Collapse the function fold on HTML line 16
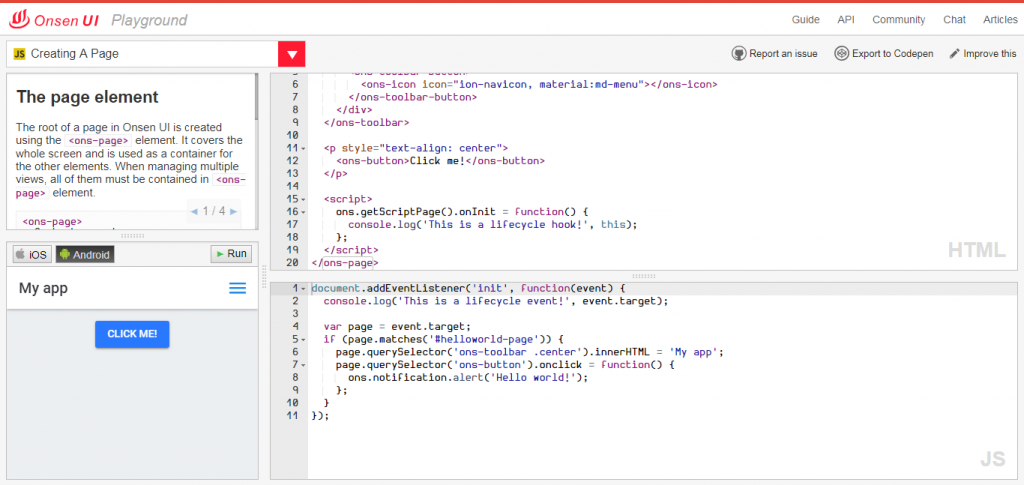The height and width of the screenshot is (485, 1024). (303, 212)
